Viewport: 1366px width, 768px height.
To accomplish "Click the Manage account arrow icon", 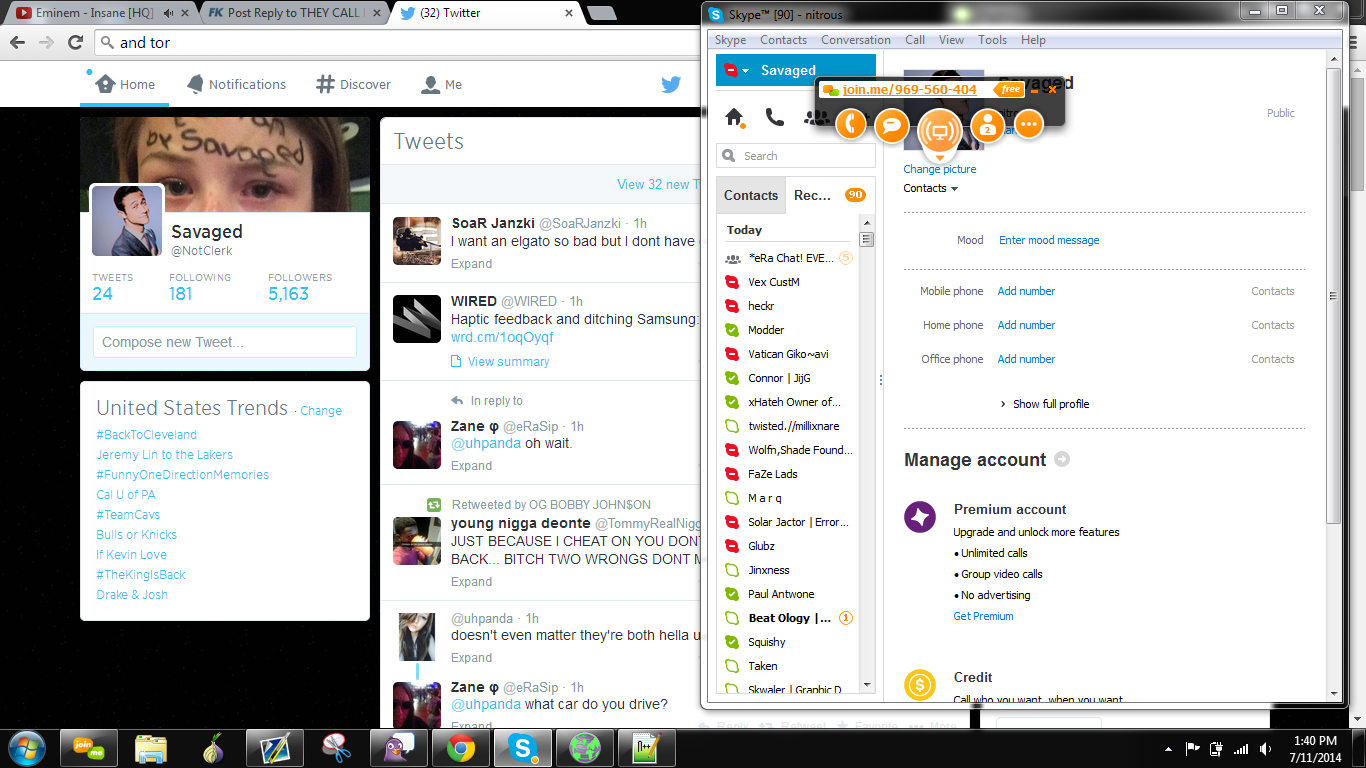I will [x=1062, y=460].
